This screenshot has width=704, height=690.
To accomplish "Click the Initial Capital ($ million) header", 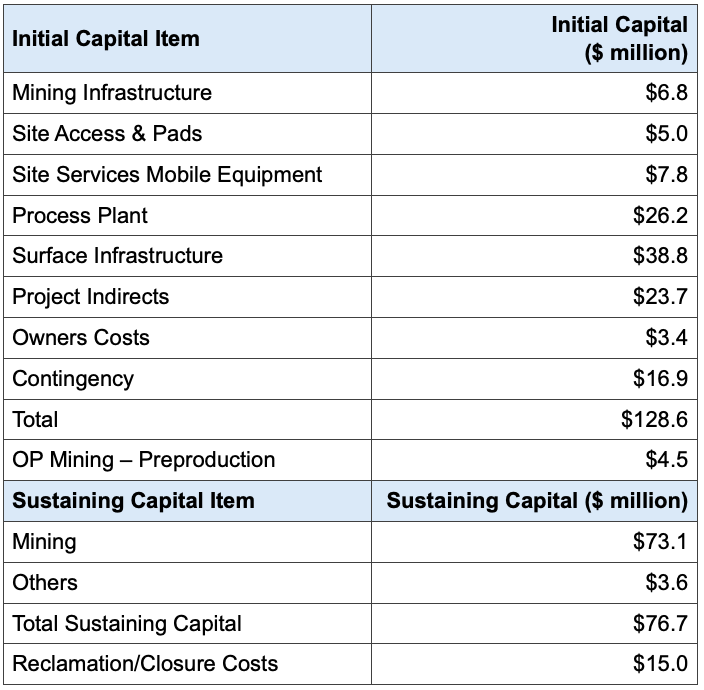I will [620, 39].
